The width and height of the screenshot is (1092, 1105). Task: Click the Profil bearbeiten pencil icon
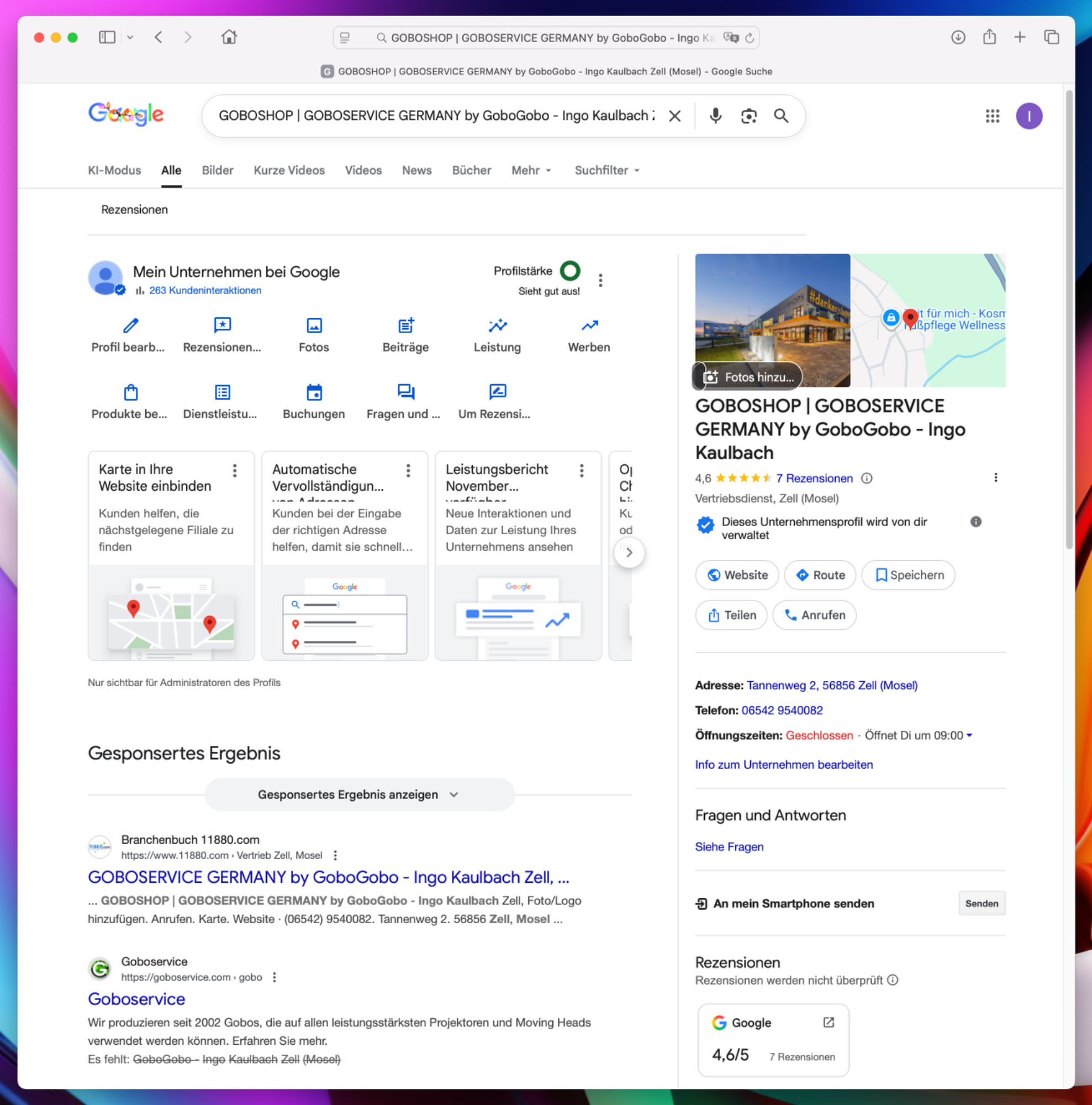tap(130, 325)
